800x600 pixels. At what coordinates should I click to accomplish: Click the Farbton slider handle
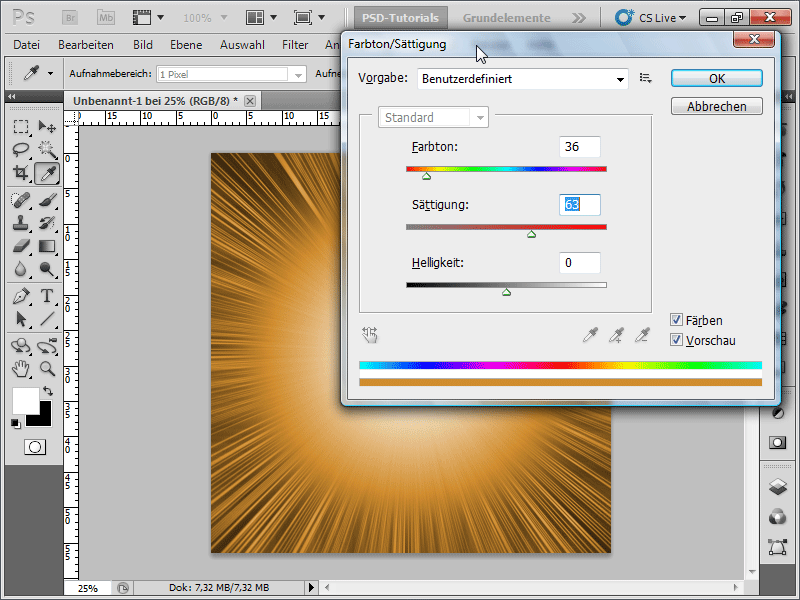pyautogui.click(x=427, y=176)
